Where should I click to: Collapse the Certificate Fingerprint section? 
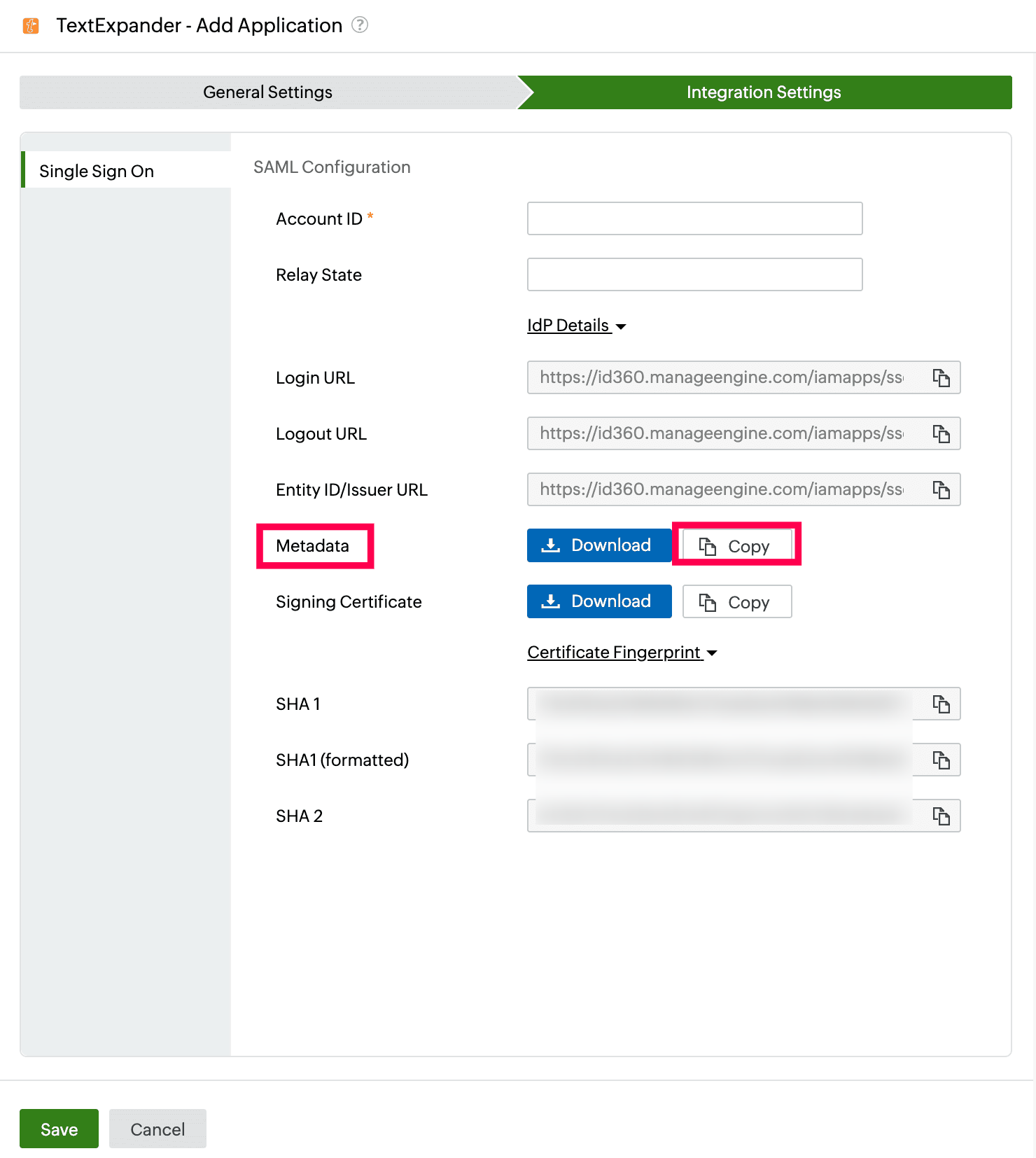(622, 653)
